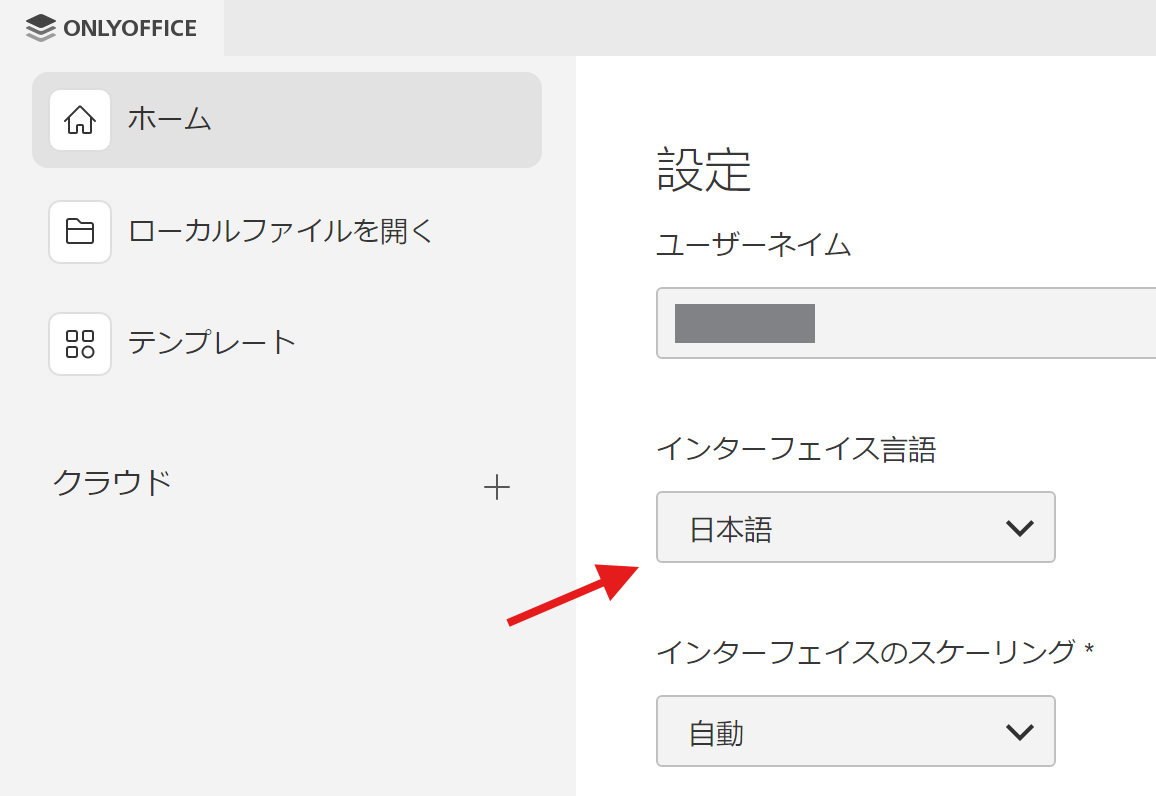Click the chevron arrow in the 自動 dropdown
This screenshot has height=796, width=1156.
tap(1019, 732)
